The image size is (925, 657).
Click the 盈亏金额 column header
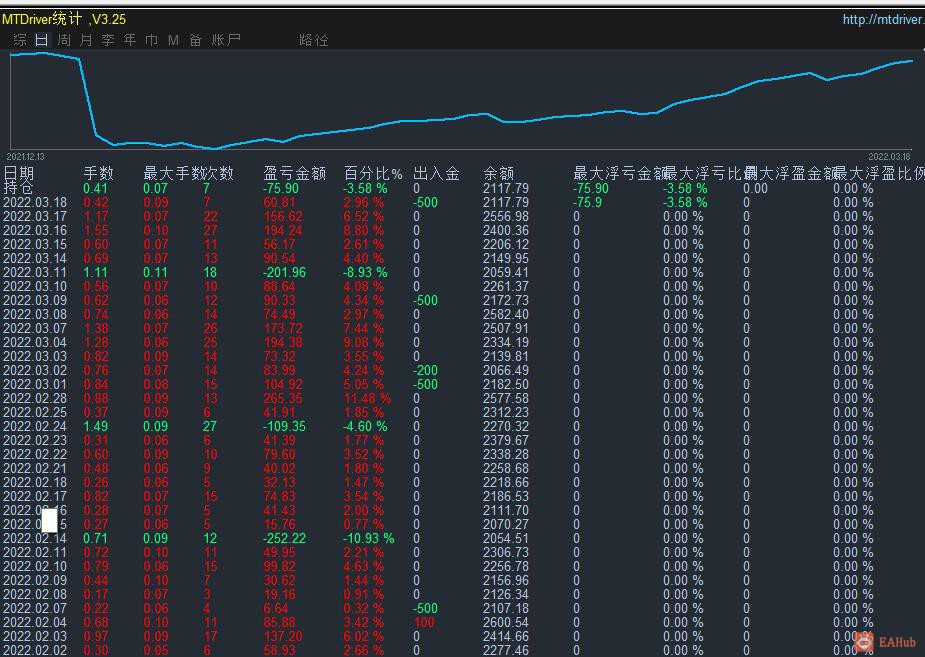[294, 173]
